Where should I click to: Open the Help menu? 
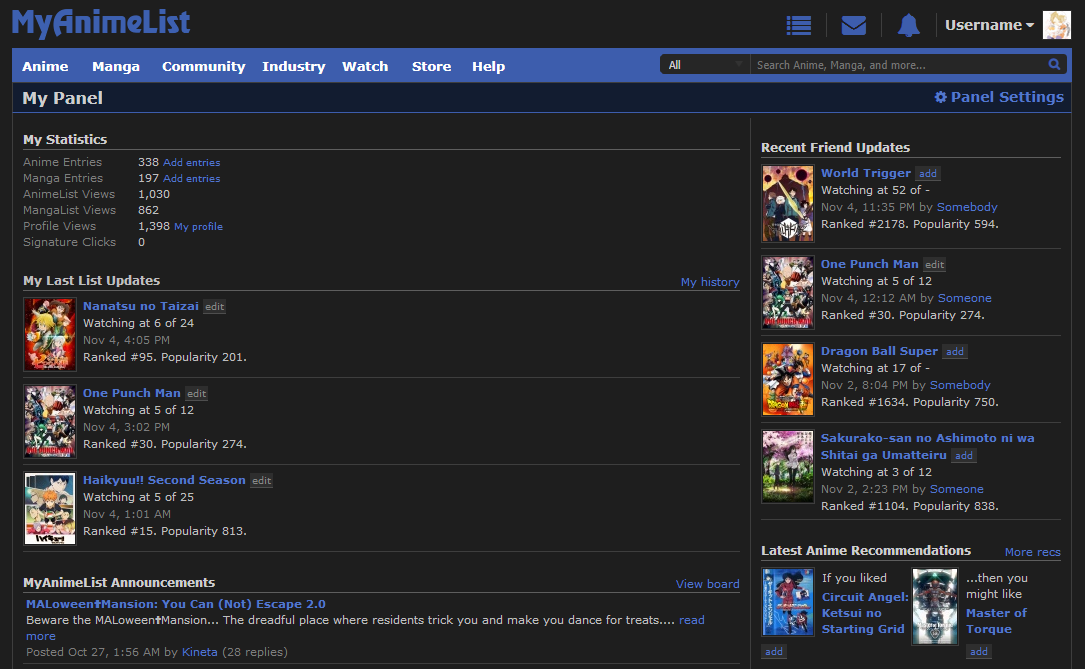coord(489,66)
